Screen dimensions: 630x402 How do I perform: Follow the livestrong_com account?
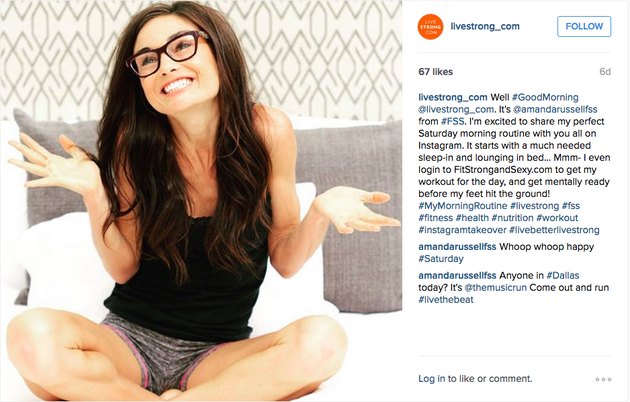tap(584, 27)
